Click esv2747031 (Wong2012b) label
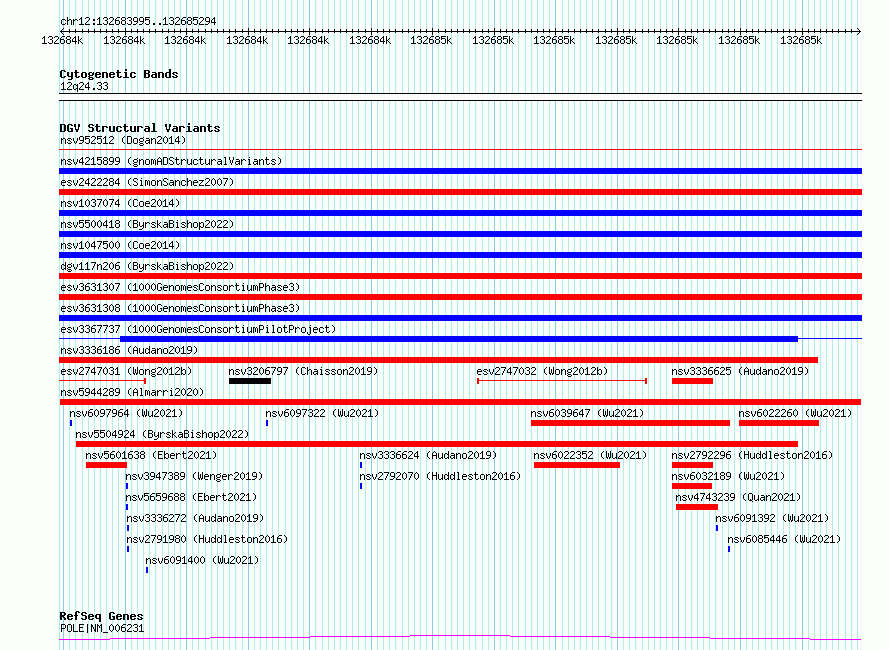 pos(126,371)
